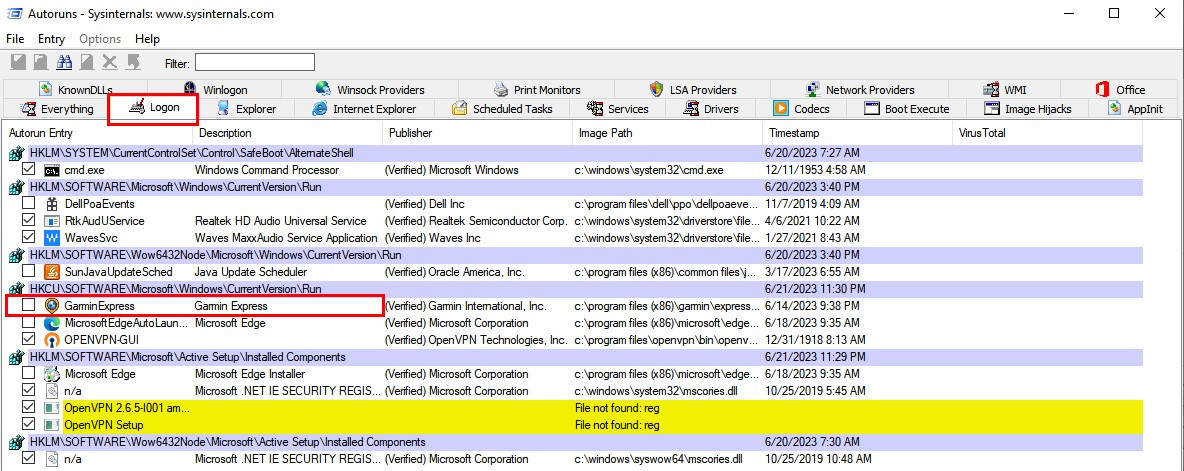
Task: Sort by Timestamp column header
Action: click(857, 133)
